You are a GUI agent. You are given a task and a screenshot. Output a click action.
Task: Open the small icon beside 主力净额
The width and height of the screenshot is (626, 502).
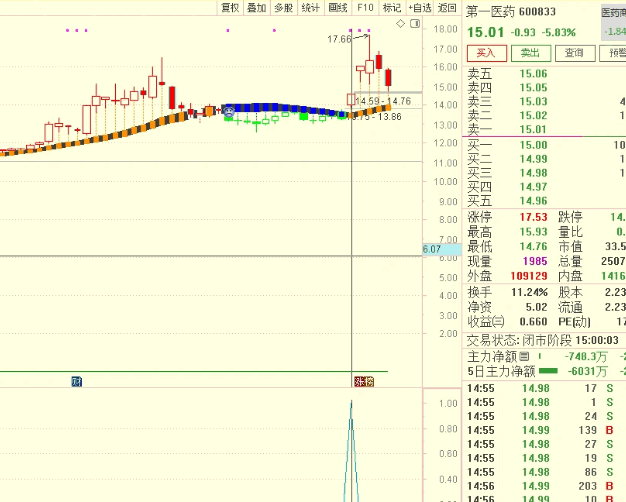point(524,356)
